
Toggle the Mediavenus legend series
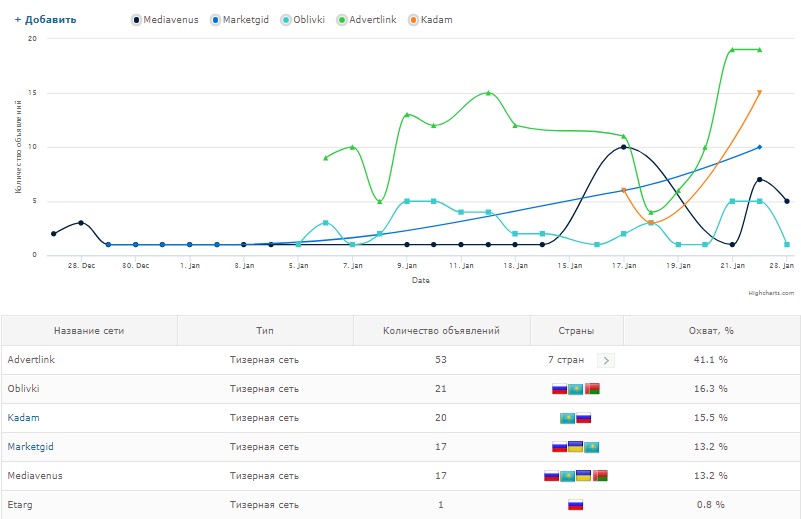pos(164,20)
